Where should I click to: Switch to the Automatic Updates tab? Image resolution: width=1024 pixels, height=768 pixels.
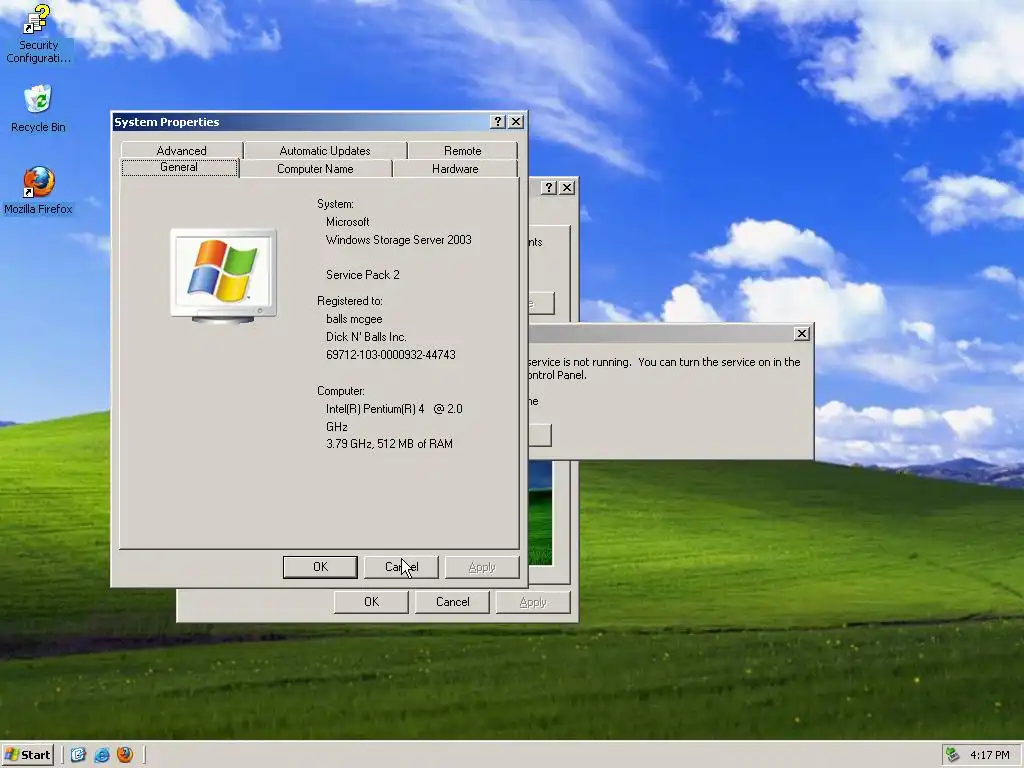325,151
